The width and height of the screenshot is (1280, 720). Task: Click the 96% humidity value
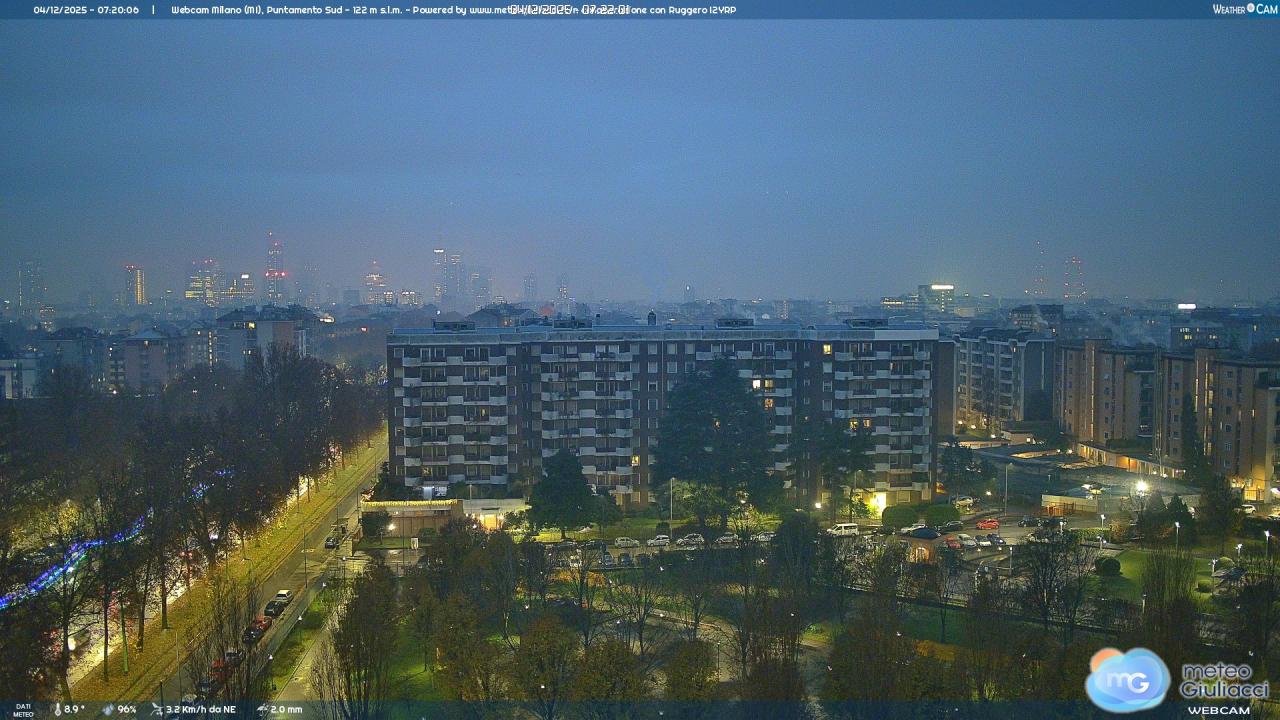[x=127, y=709]
